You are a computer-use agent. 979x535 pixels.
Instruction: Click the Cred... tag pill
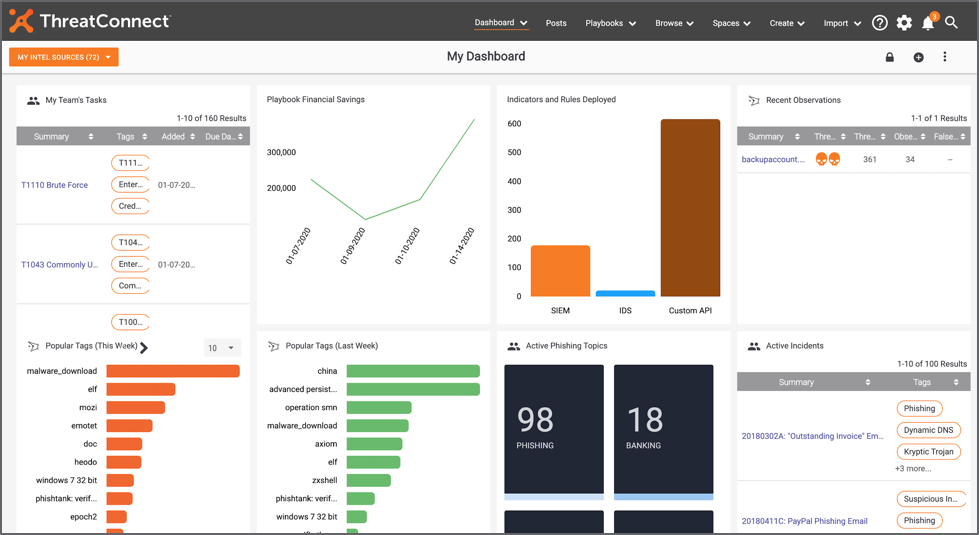pyautogui.click(x=130, y=206)
